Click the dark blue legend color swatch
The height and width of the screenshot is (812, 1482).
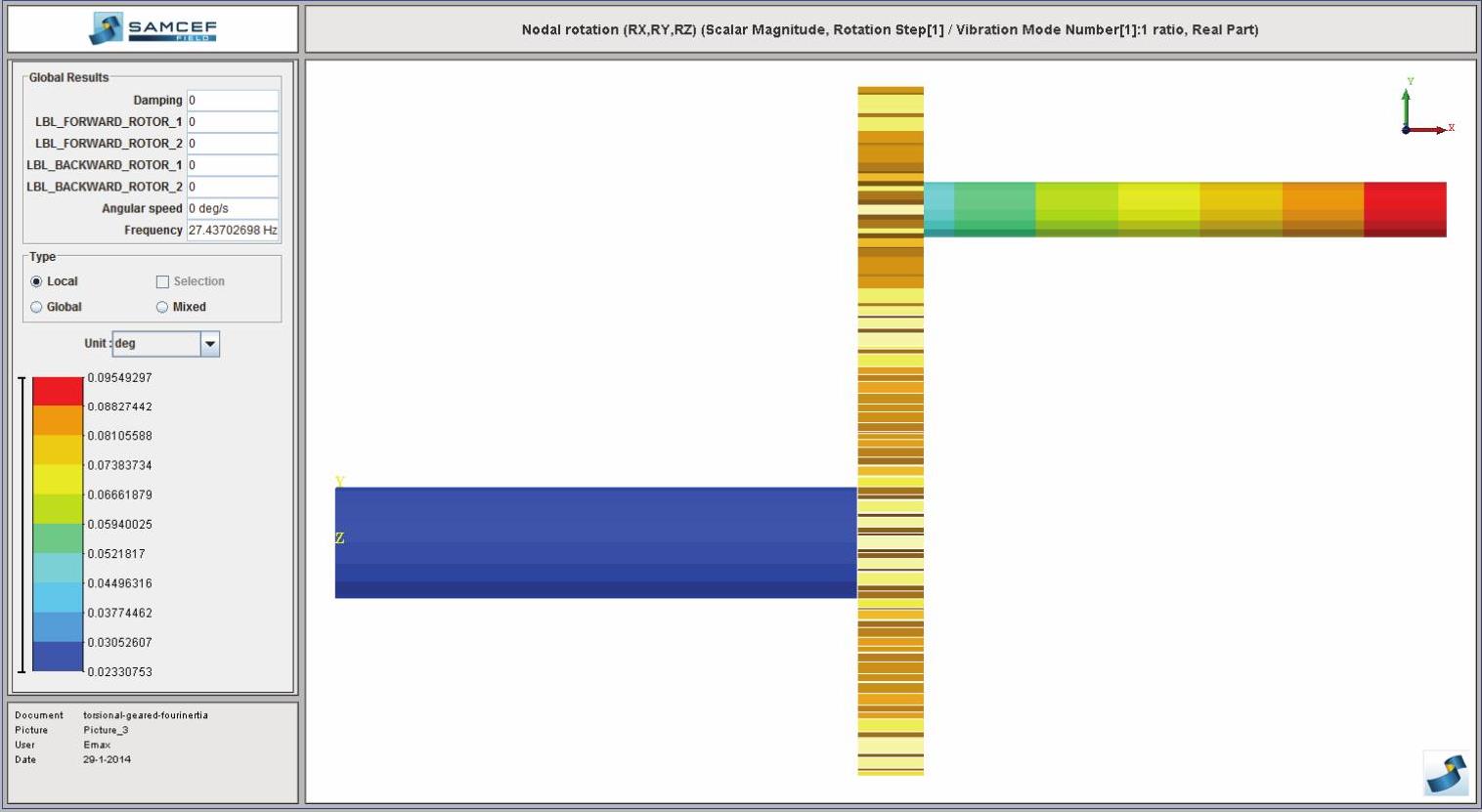coord(58,657)
